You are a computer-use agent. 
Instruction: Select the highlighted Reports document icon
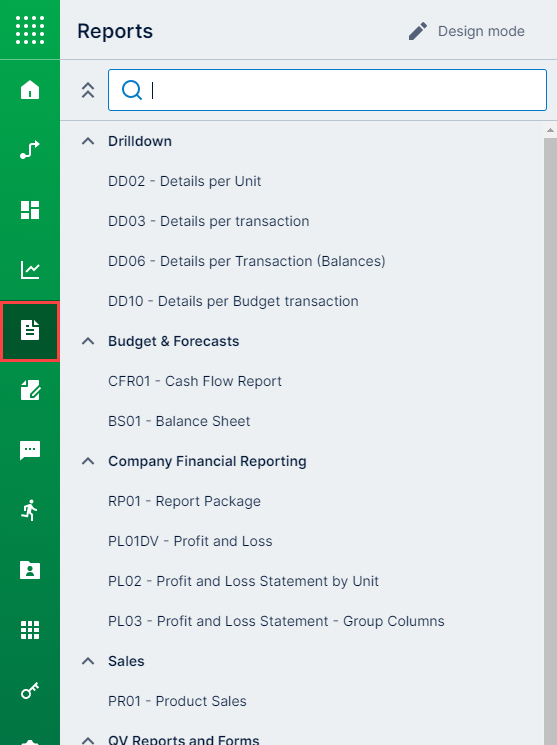pyautogui.click(x=30, y=331)
